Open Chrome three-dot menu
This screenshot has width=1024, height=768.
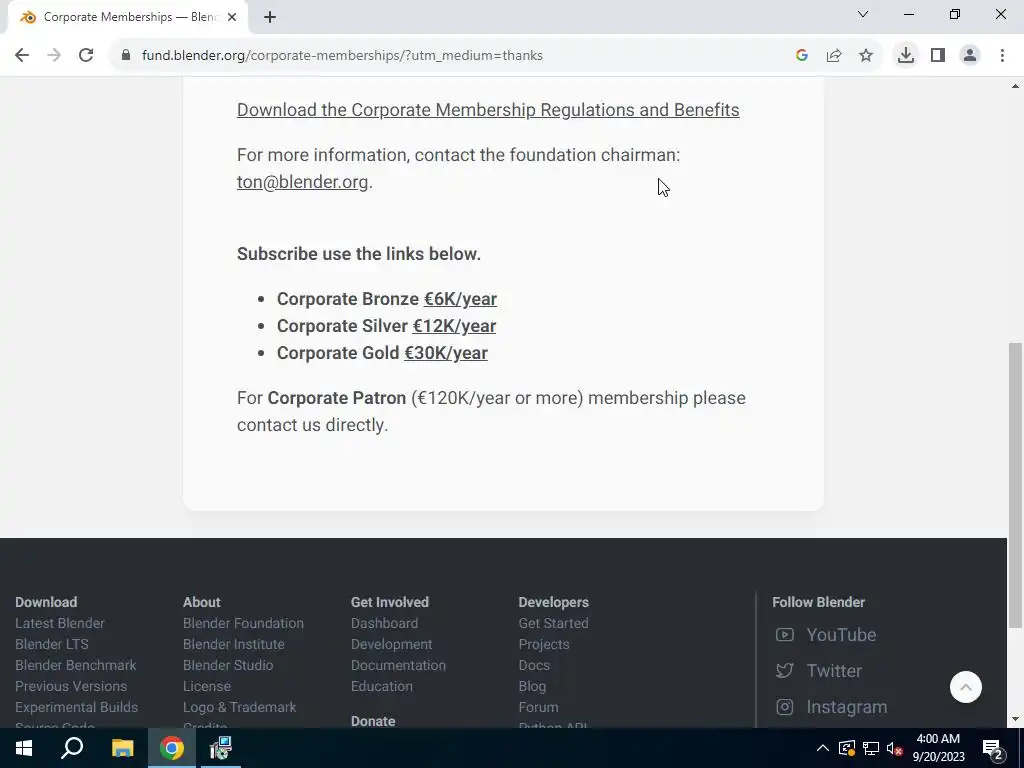point(1002,56)
